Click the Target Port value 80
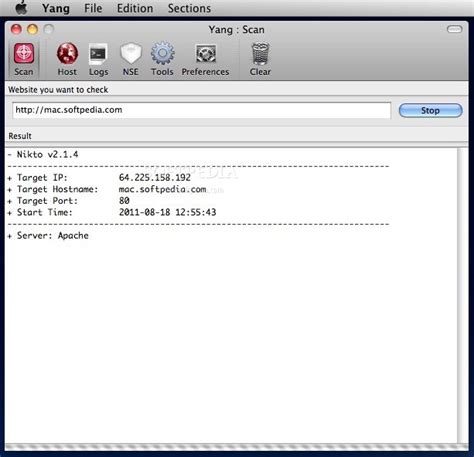Image resolution: width=474 pixels, height=457 pixels. coord(124,201)
